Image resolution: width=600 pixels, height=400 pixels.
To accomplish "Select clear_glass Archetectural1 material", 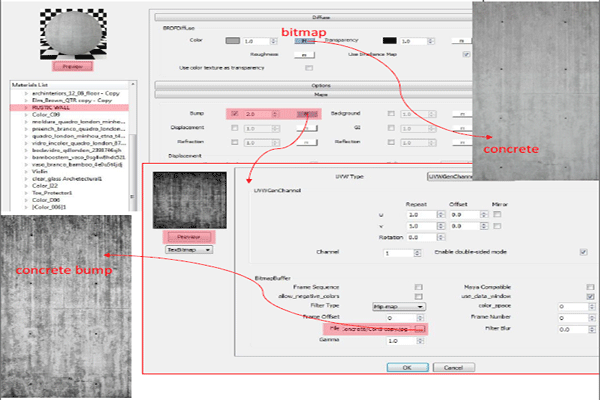I will click(67, 179).
